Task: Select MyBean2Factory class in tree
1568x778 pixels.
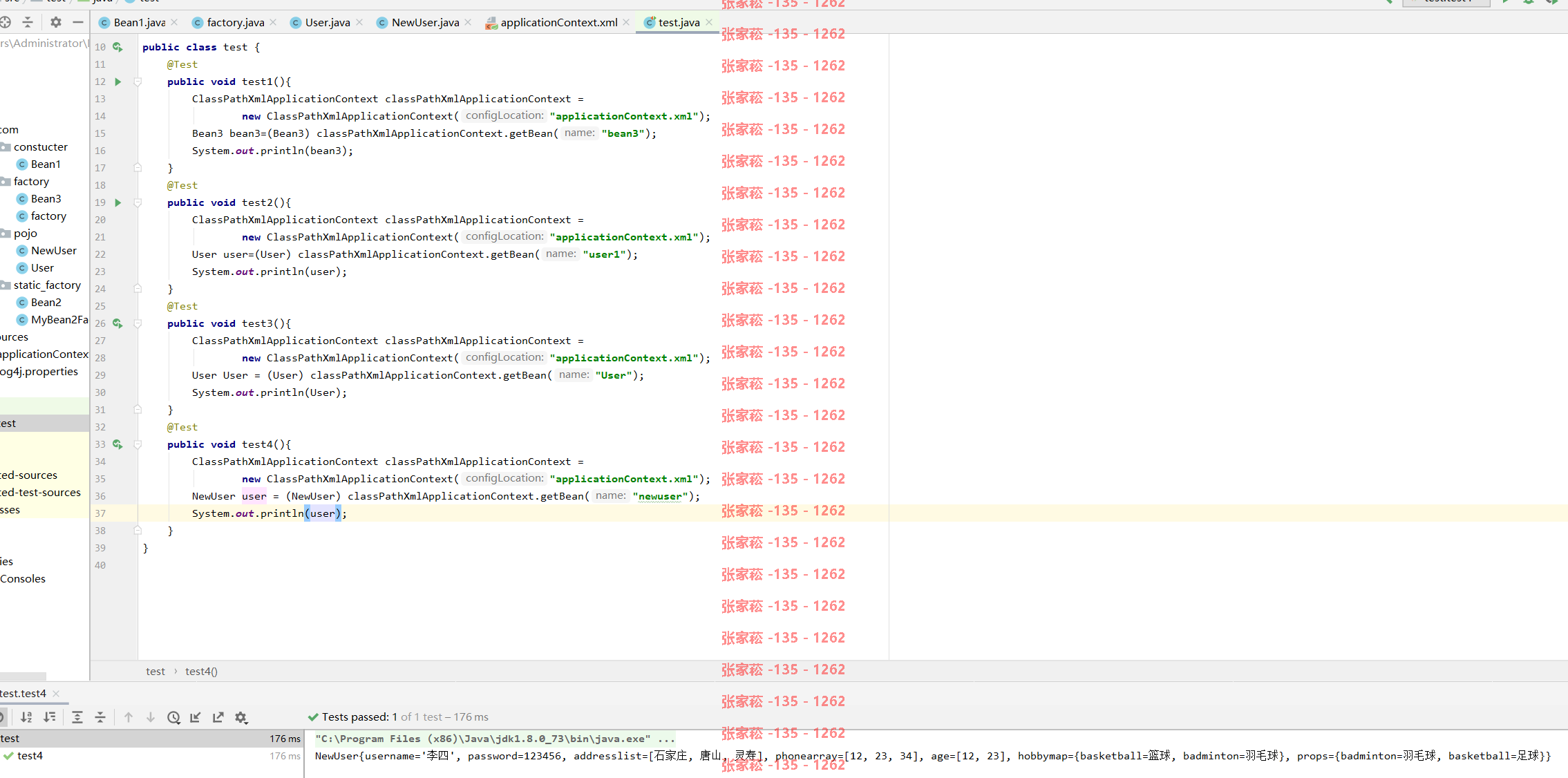Action: 59,320
